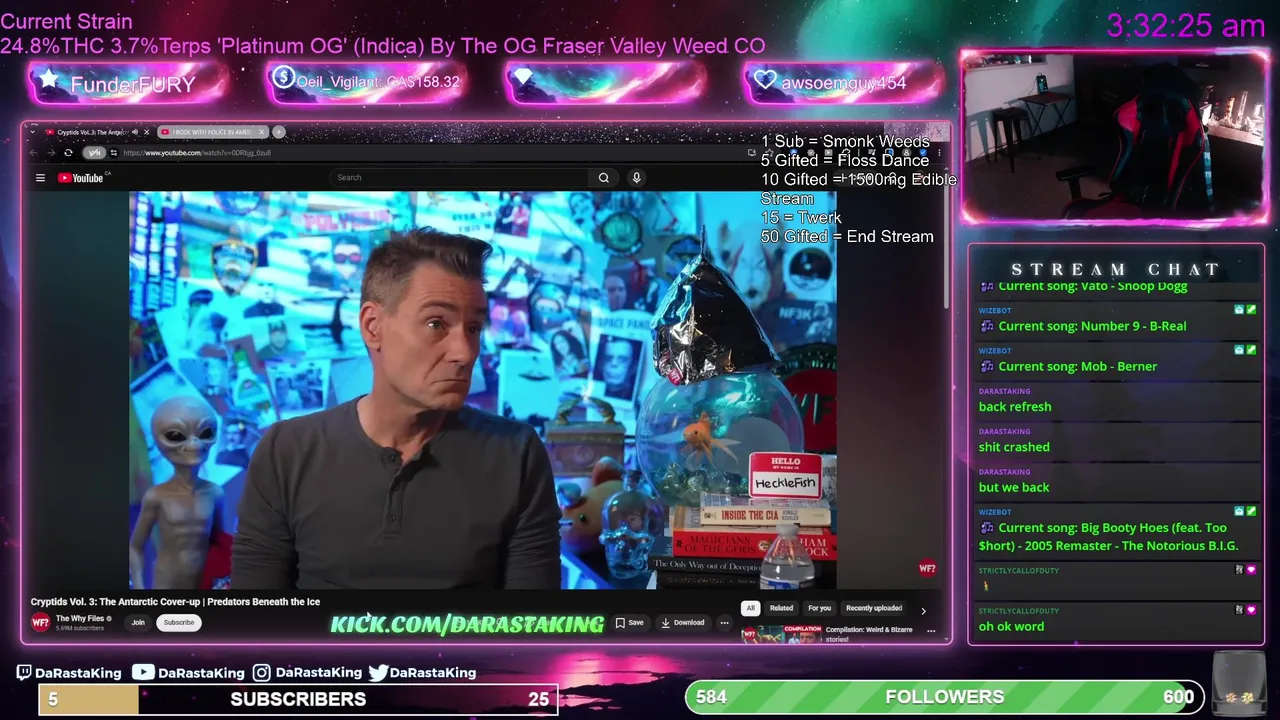Click the music note icon beside 'Mob - Berner'

tap(987, 366)
